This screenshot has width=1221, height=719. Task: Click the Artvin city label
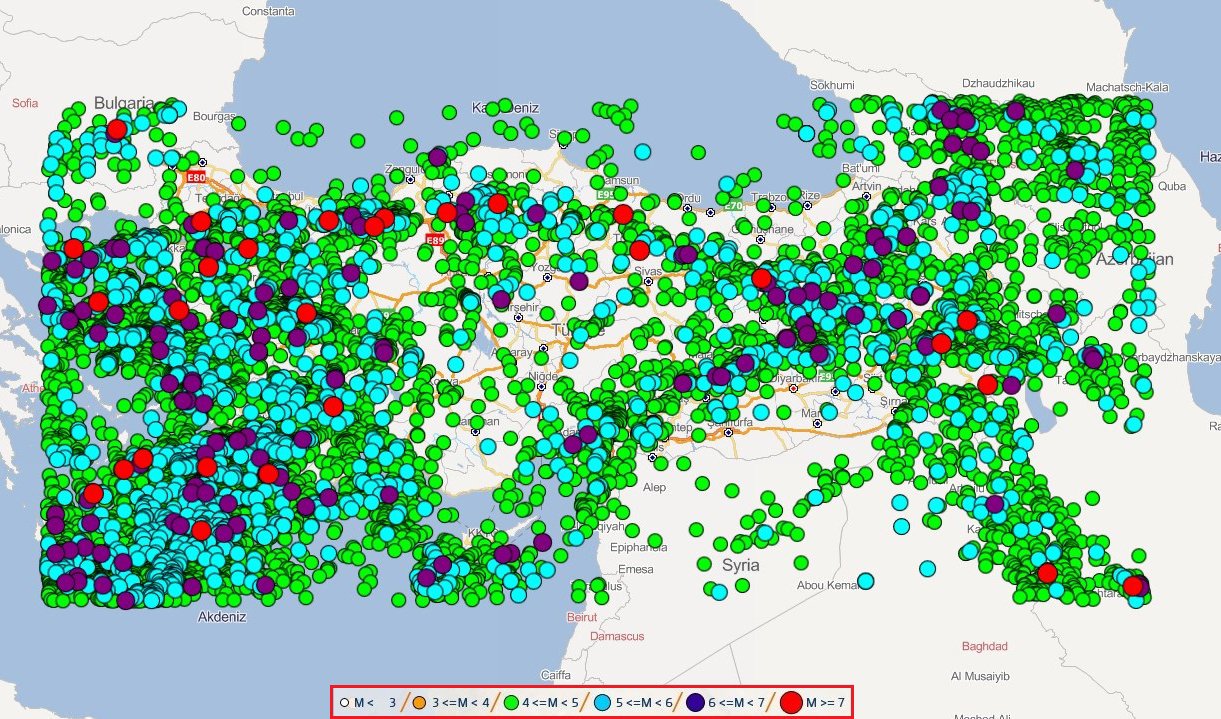(x=867, y=186)
